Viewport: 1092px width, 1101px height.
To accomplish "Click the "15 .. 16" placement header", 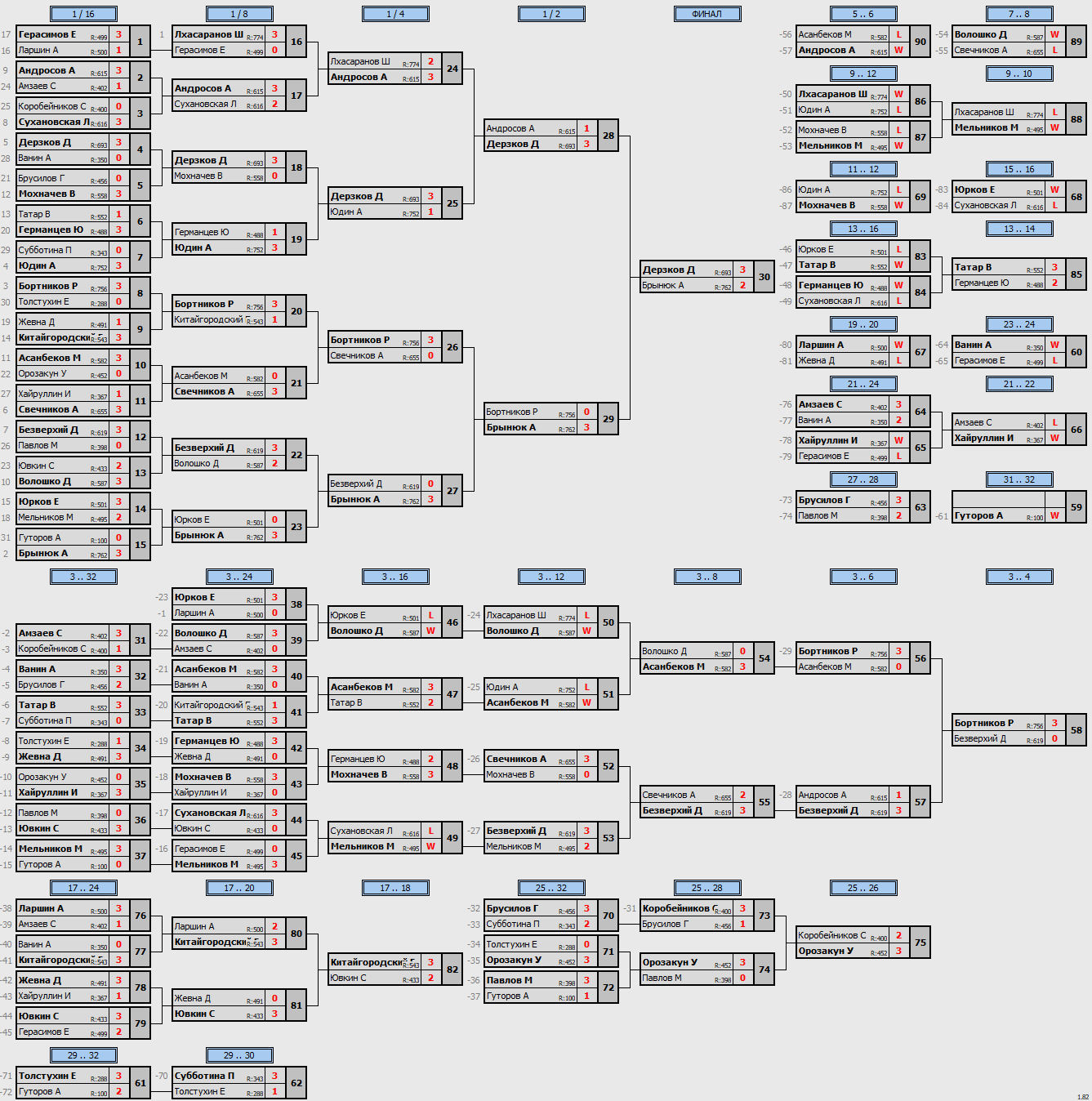I will (1019, 169).
